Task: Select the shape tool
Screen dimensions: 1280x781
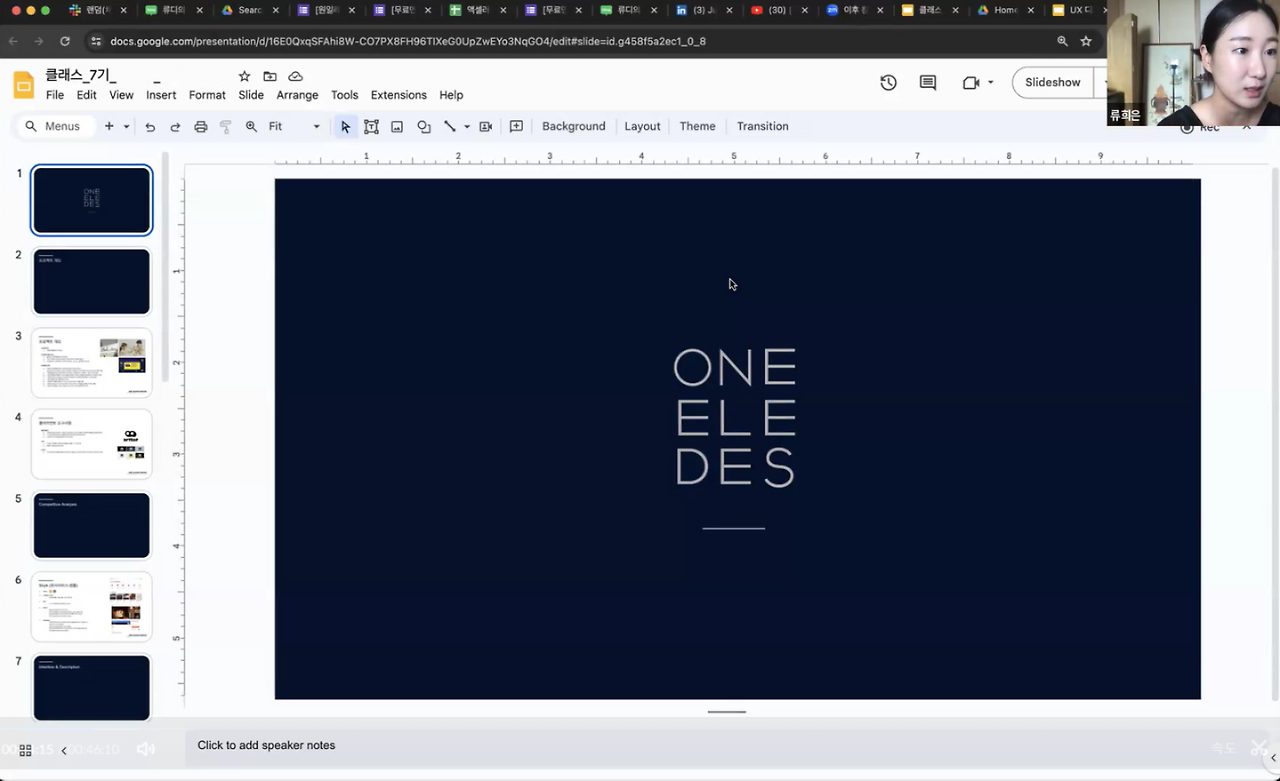Action: (x=424, y=127)
